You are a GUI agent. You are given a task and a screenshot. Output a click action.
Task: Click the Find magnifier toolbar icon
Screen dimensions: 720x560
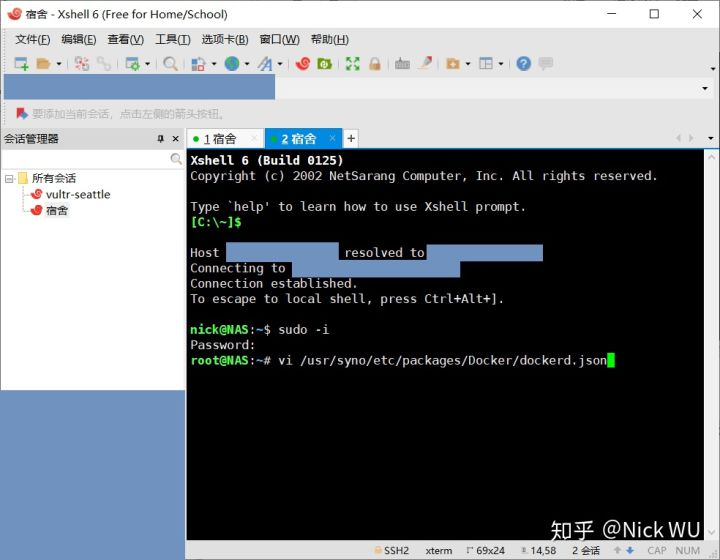coord(170,63)
